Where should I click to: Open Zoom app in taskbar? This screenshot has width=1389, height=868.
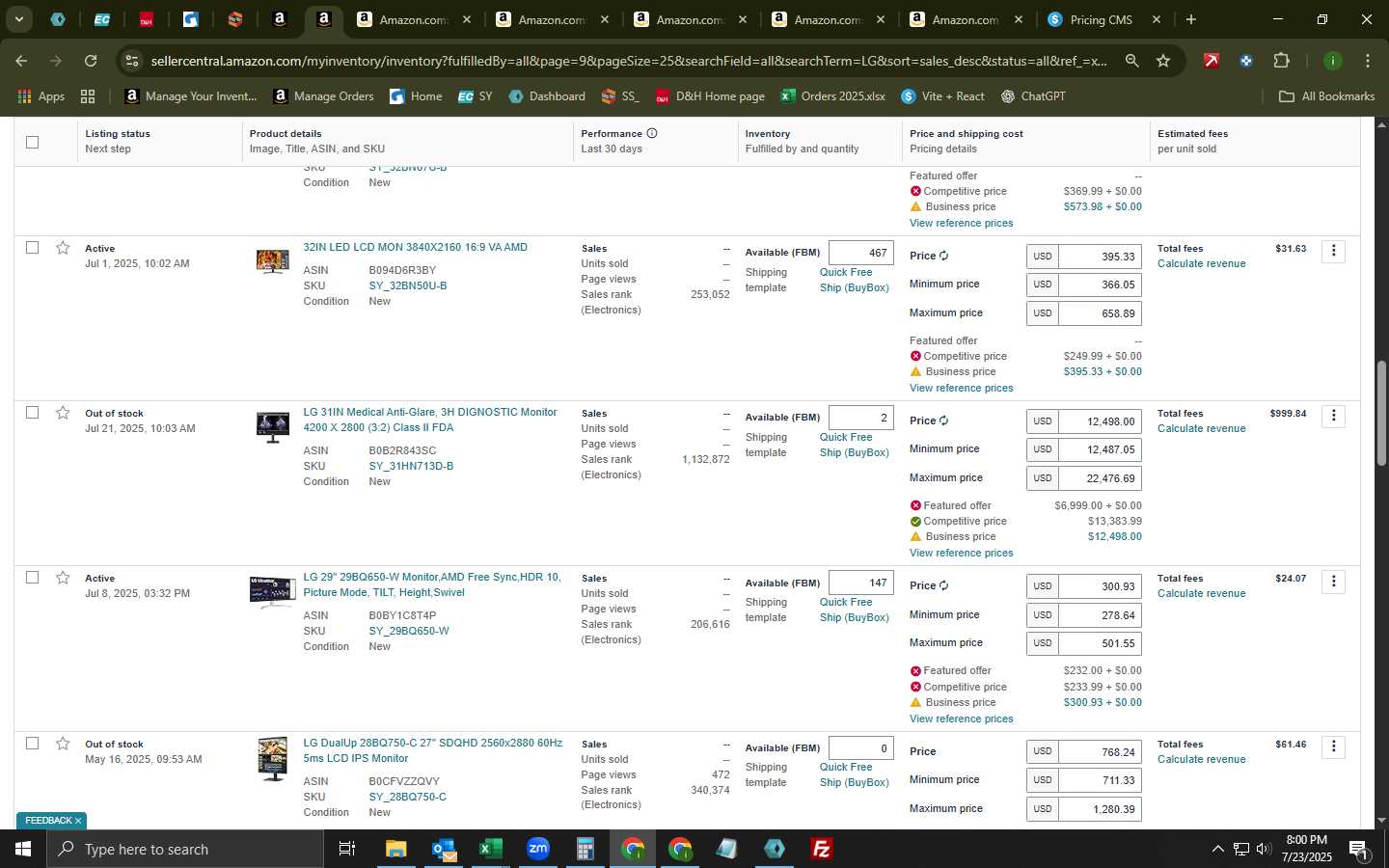[537, 849]
